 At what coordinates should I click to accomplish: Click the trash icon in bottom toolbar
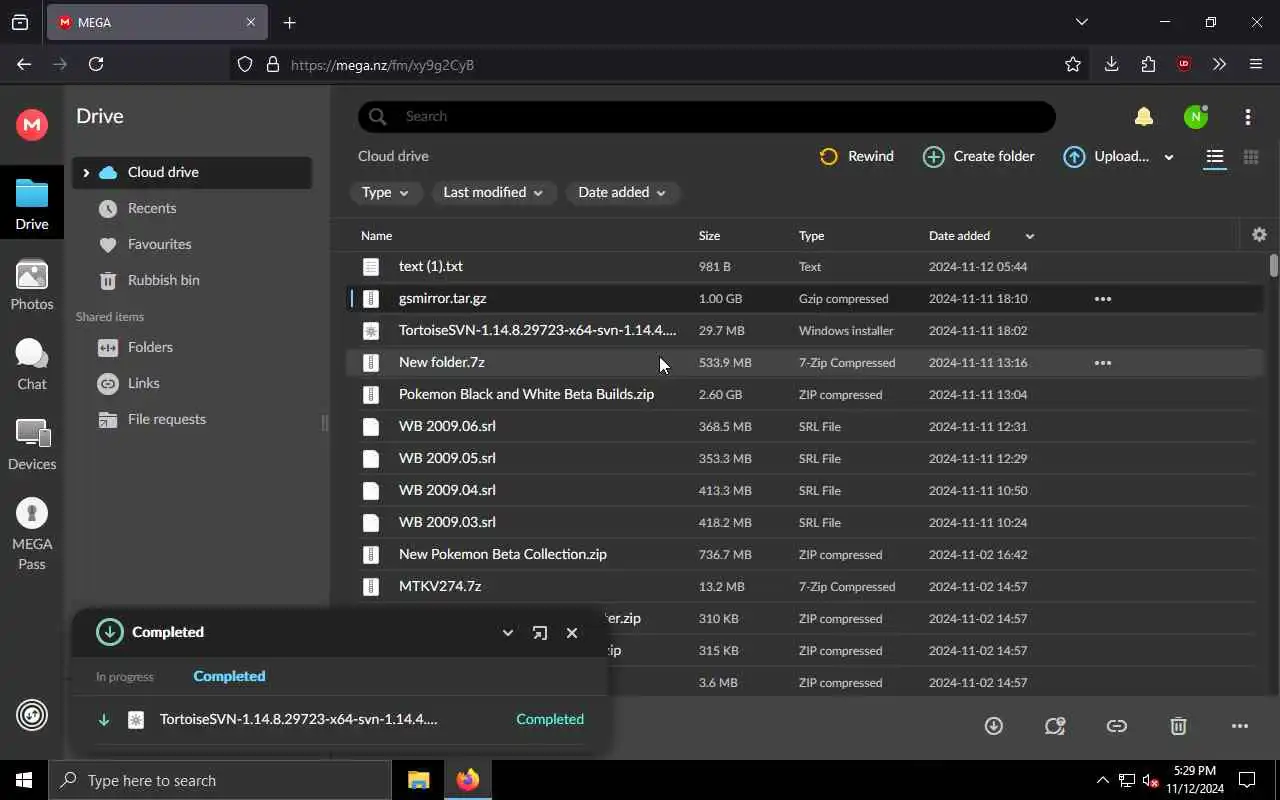(1179, 726)
